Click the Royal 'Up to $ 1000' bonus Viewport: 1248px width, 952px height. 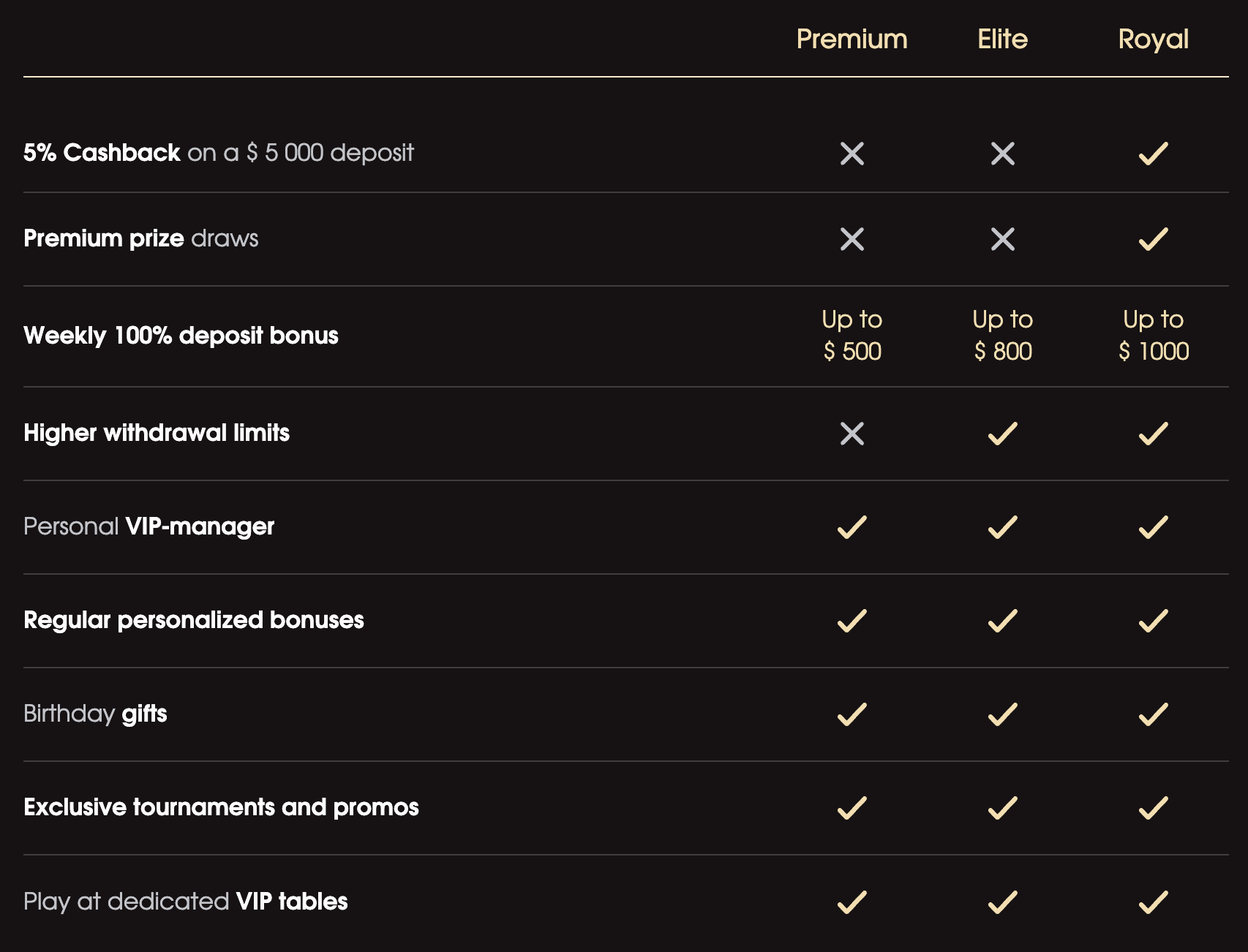click(x=1153, y=336)
